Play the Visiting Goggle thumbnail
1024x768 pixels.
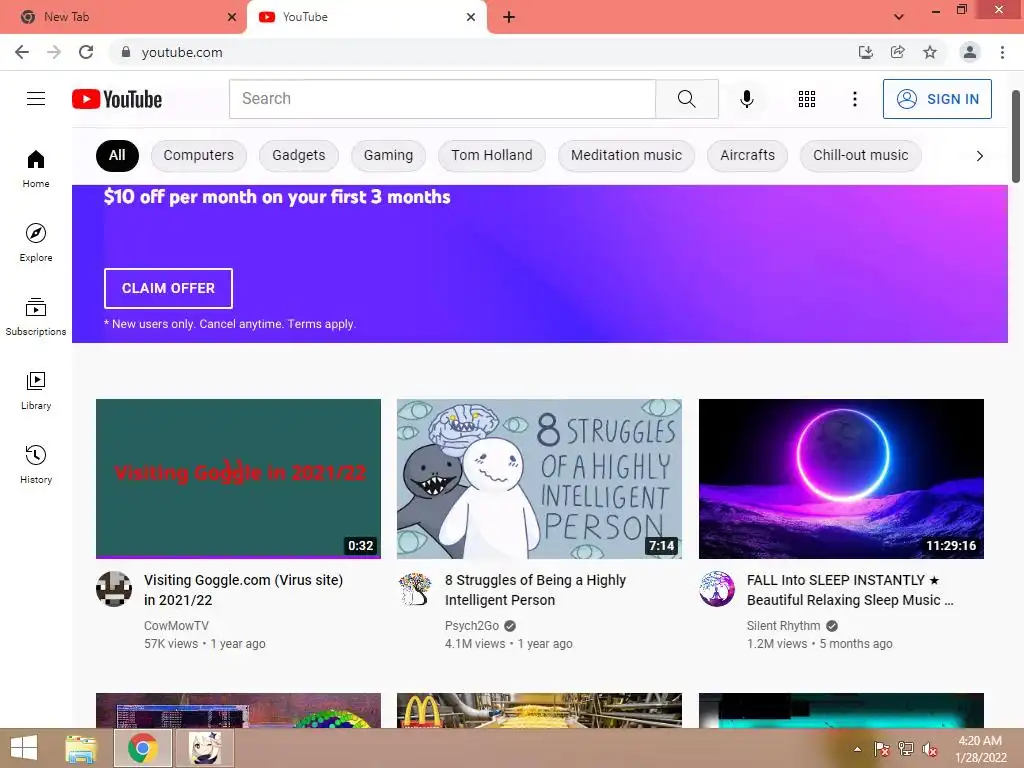[x=238, y=479]
